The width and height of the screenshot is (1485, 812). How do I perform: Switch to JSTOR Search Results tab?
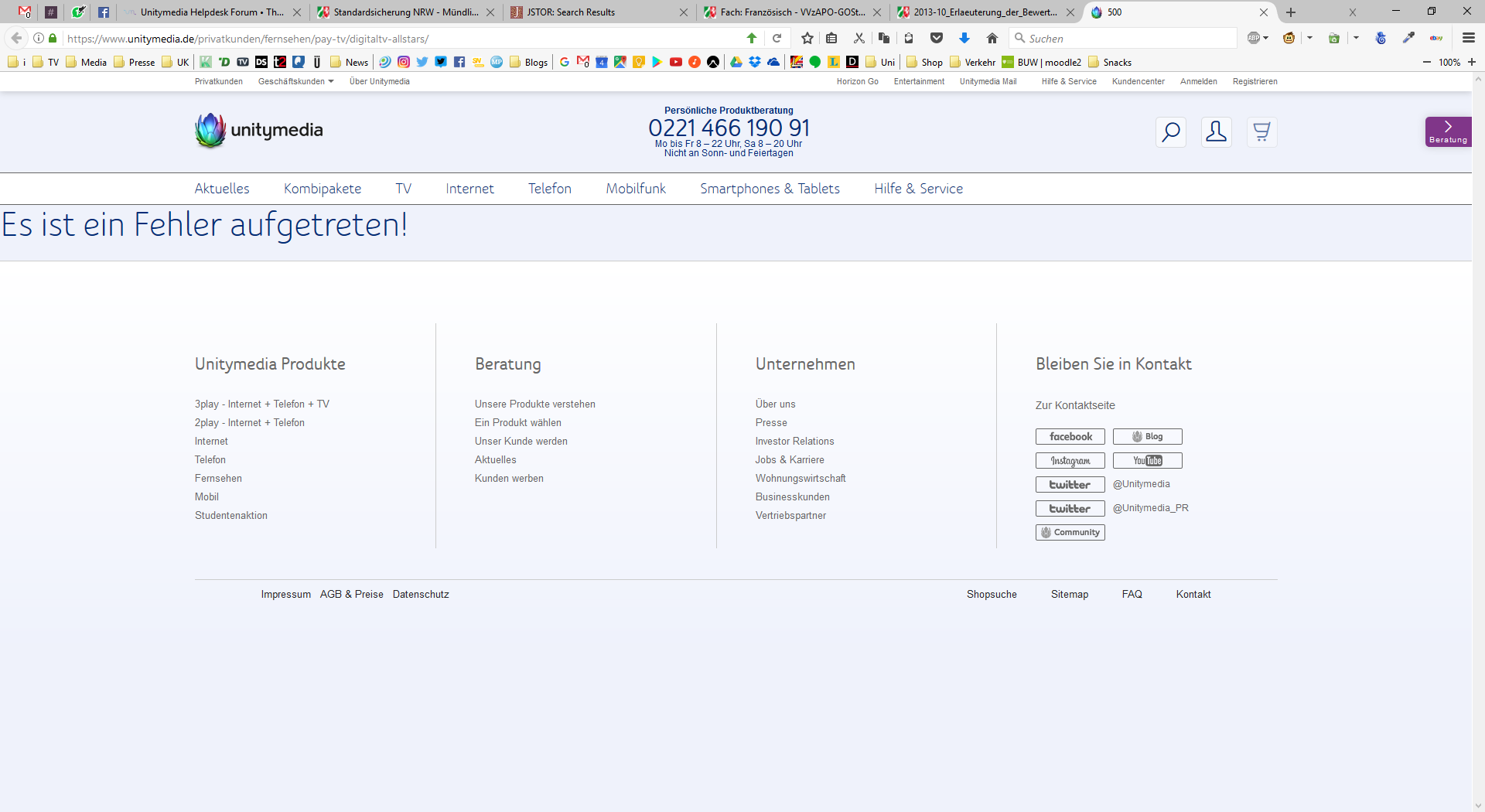571,12
